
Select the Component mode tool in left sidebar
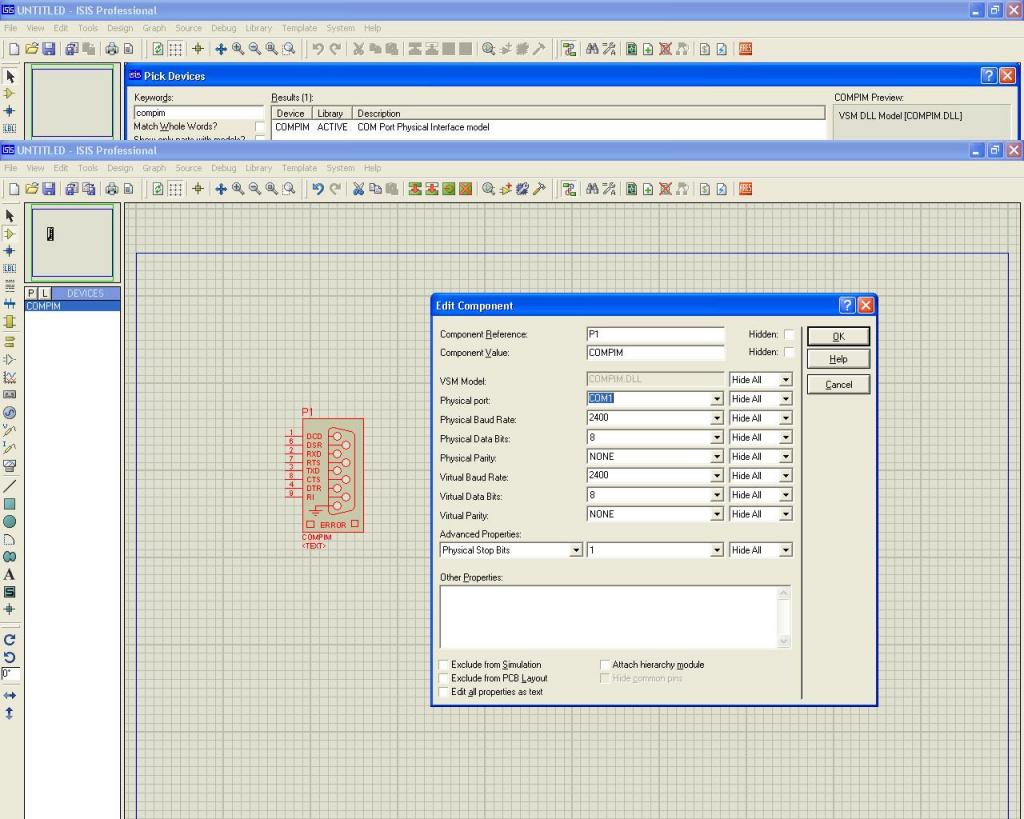(x=10, y=232)
